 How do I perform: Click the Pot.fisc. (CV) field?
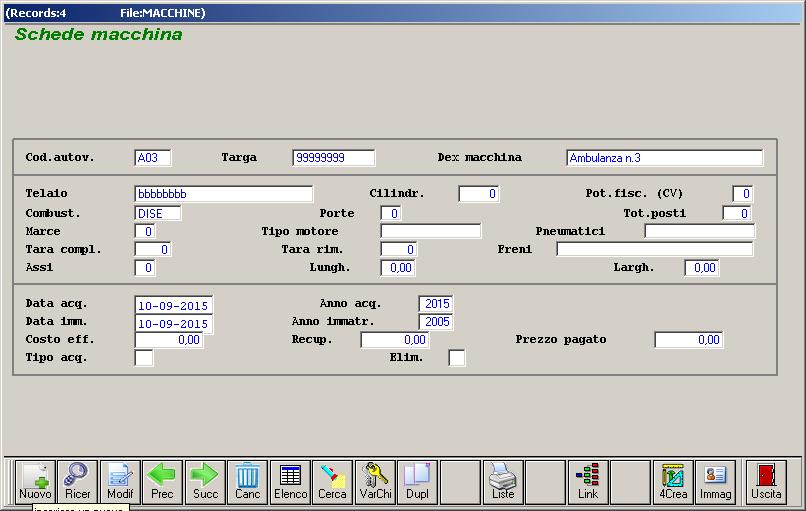click(x=743, y=194)
